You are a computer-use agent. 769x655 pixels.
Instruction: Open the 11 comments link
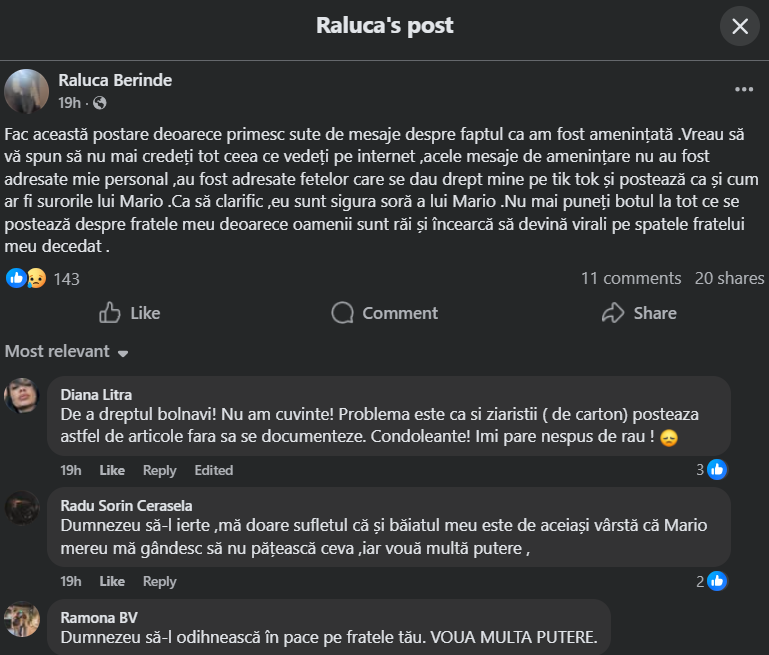(631, 279)
